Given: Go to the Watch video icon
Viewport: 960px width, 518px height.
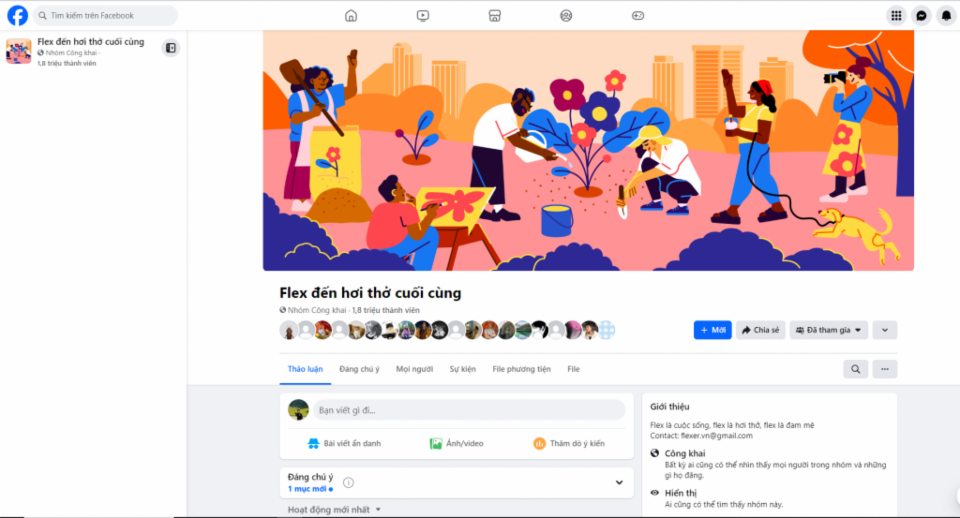Looking at the screenshot, I should [422, 15].
